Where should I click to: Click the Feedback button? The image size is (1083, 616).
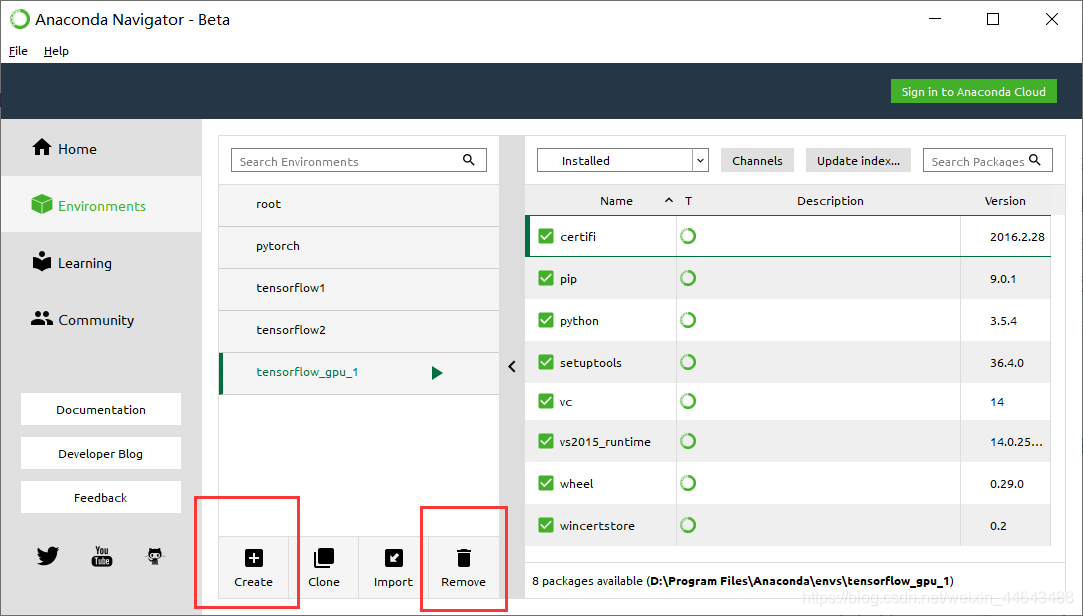[101, 497]
